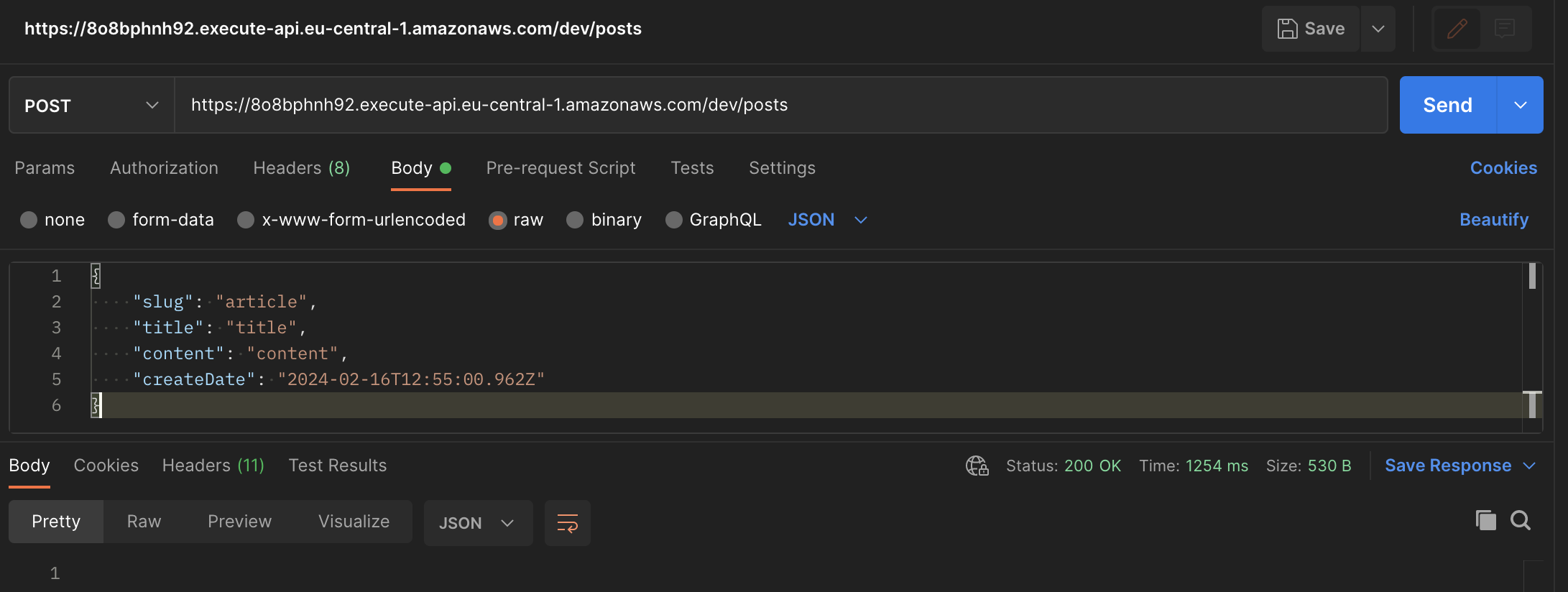Click the request name at top
Viewport: 1568px width, 592px height.
(333, 29)
